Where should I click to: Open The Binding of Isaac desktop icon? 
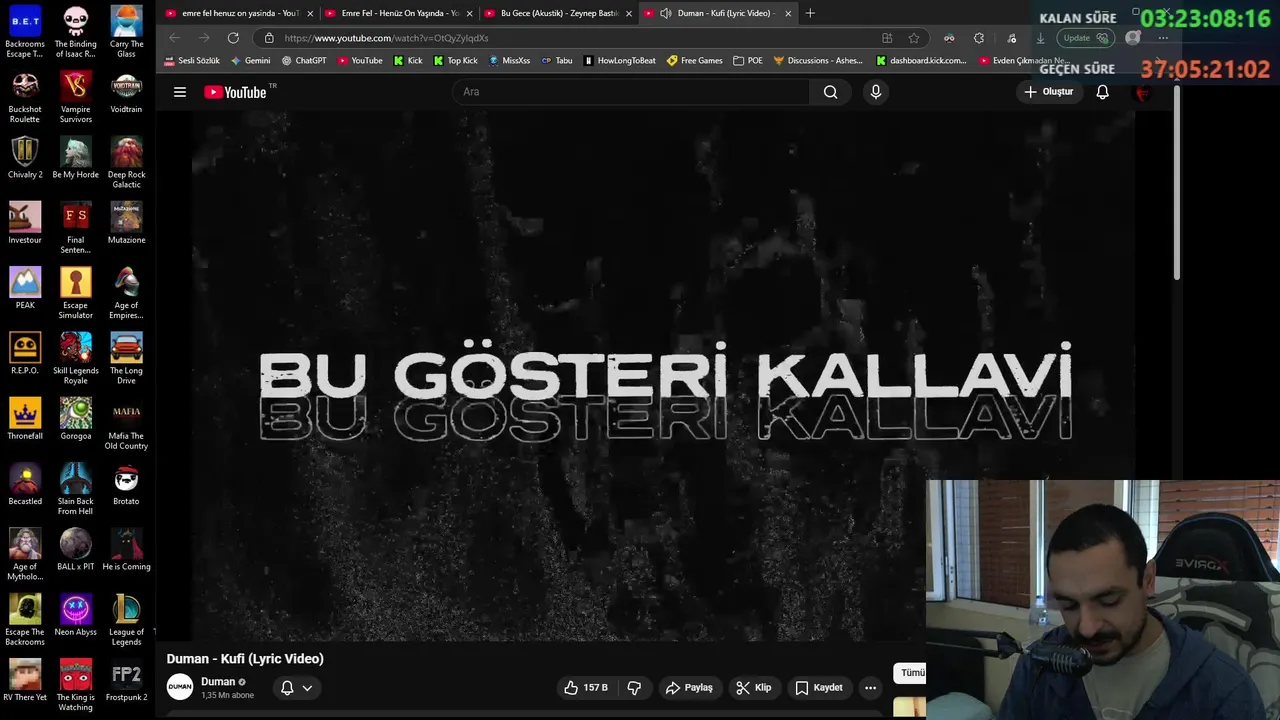(x=75, y=32)
